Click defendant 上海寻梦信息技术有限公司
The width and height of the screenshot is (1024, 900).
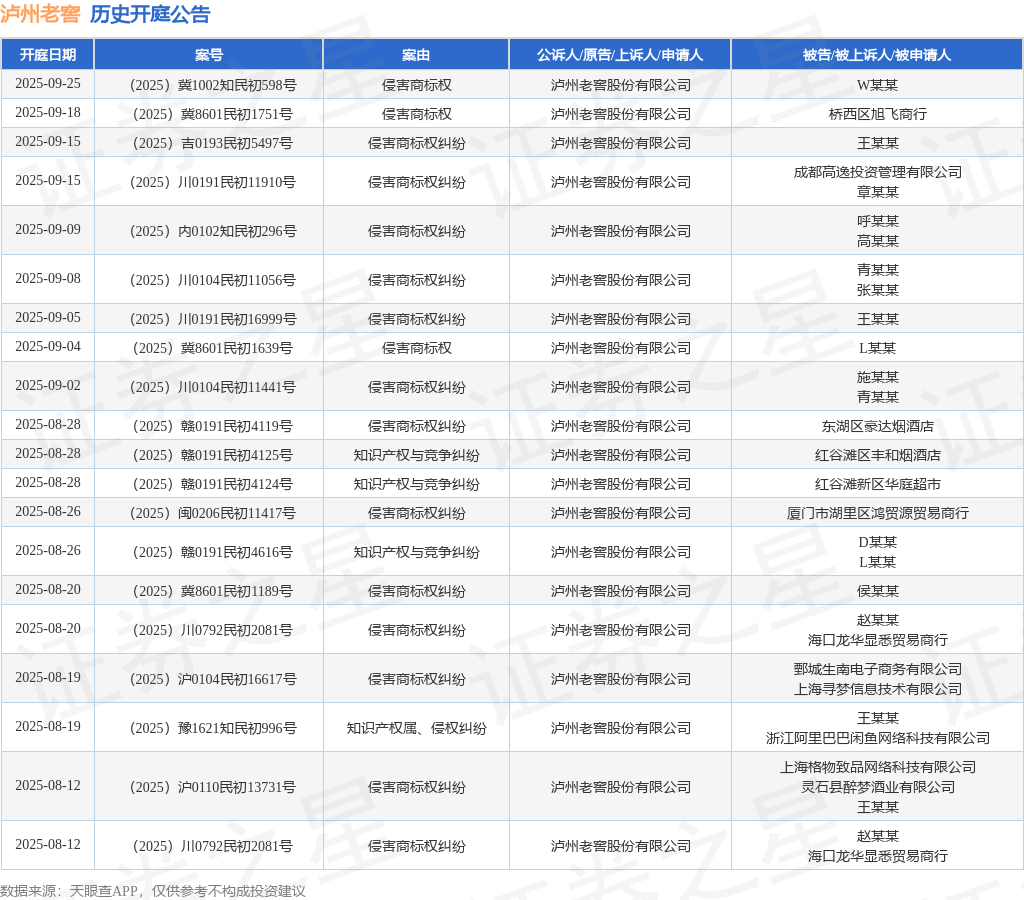click(877, 689)
